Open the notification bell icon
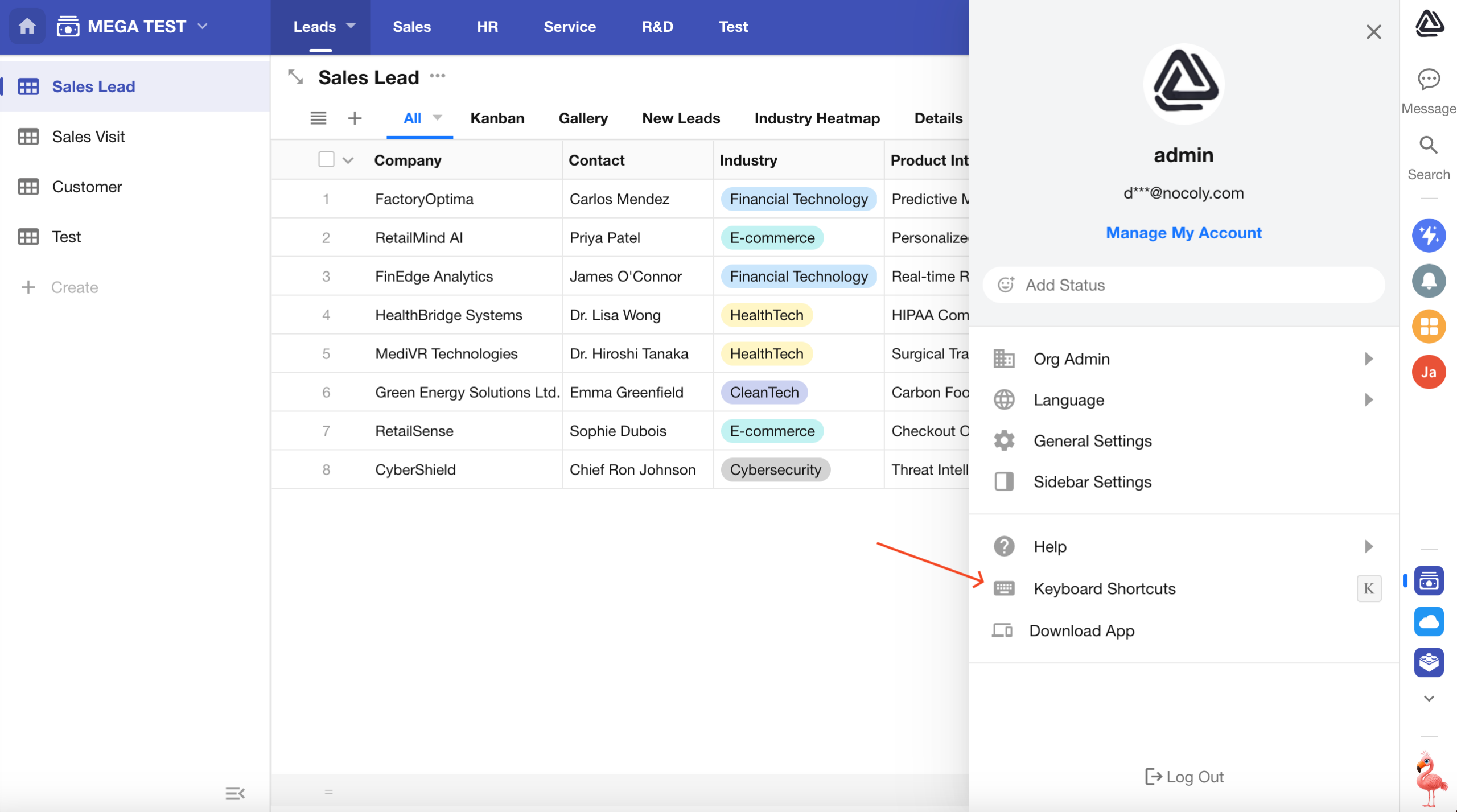Screen dimensions: 1457x812 click(1429, 281)
